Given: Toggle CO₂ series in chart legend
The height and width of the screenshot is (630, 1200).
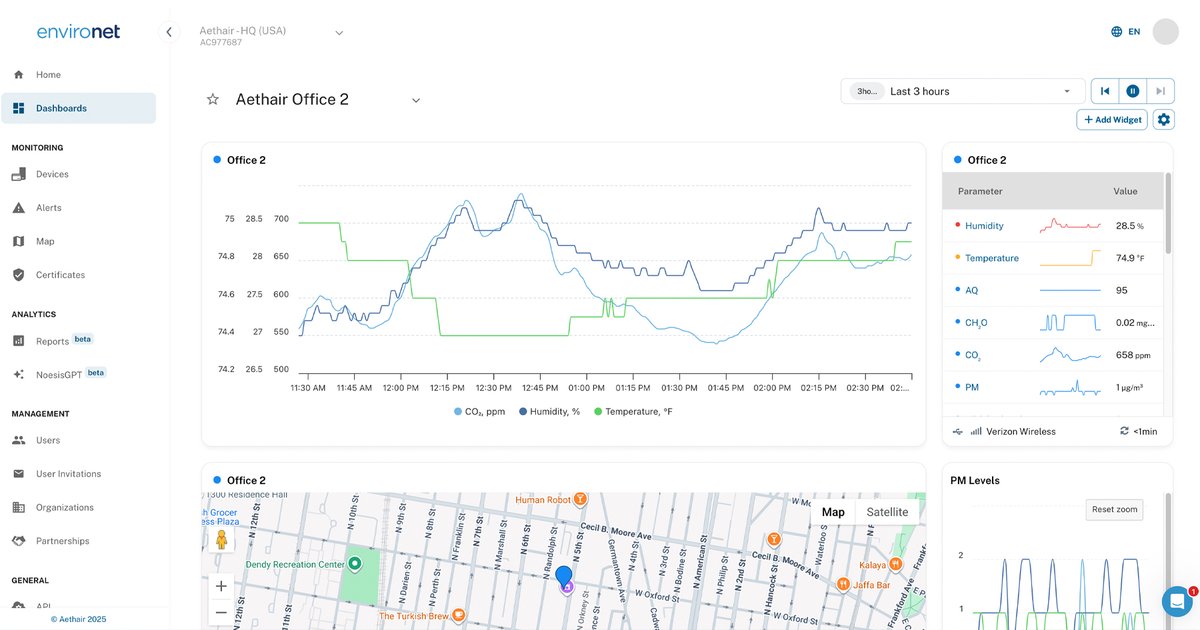Looking at the screenshot, I should pos(479,411).
